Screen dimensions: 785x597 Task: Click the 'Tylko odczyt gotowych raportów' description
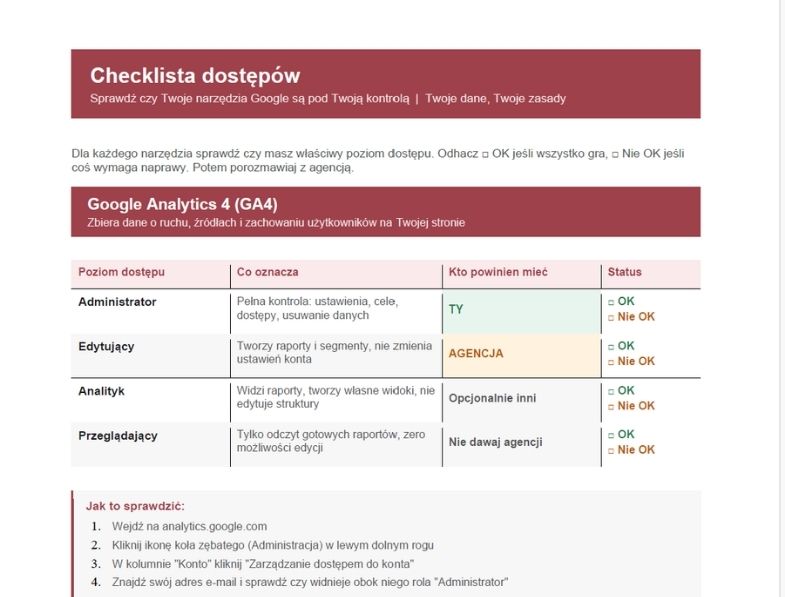click(331, 441)
